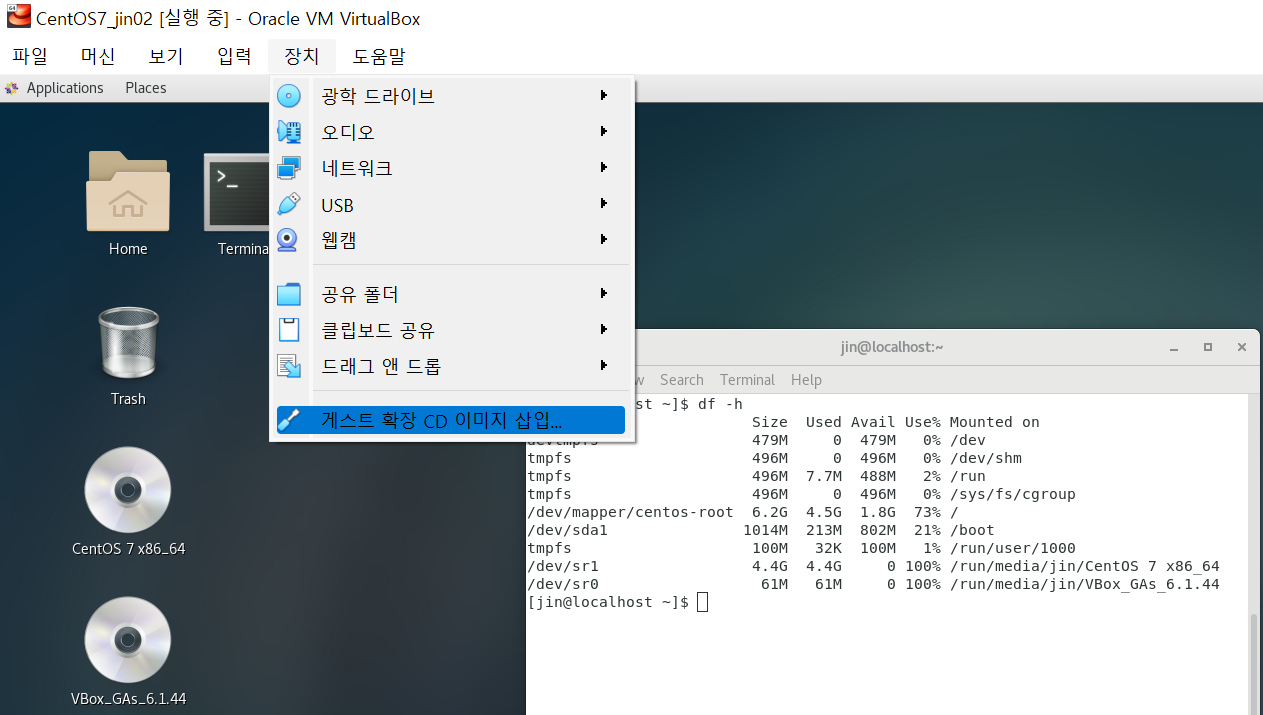Click the /sys/fs/cgroup mount point text

click(x=1012, y=494)
